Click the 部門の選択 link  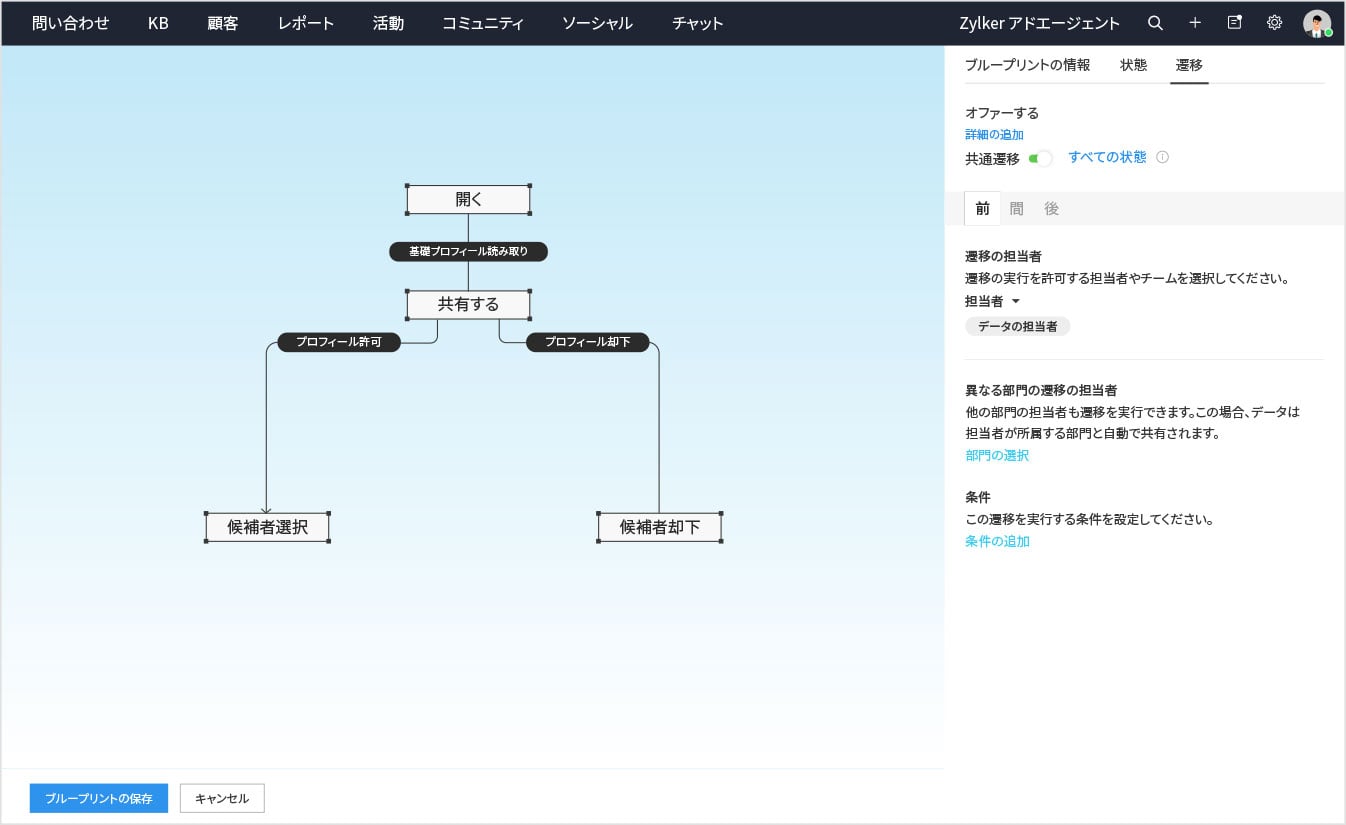pos(997,455)
